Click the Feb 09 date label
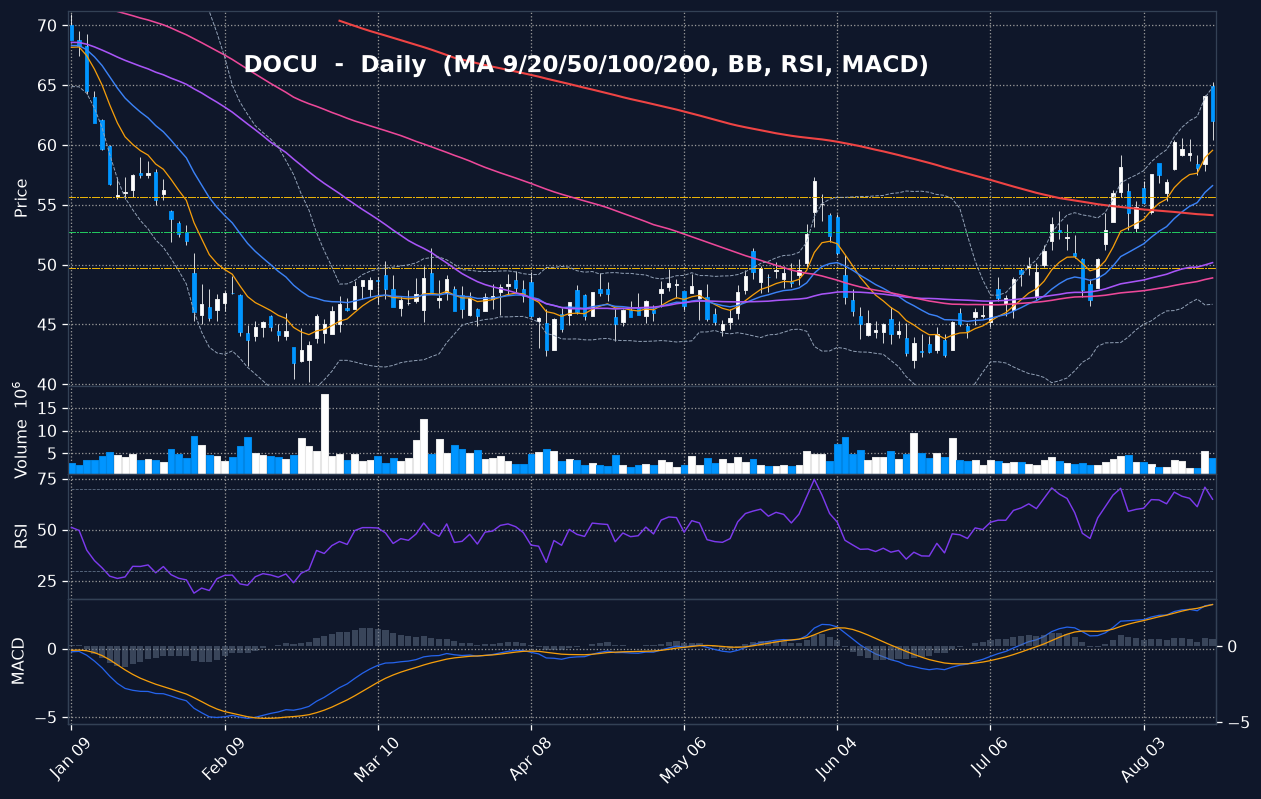Screen dimensions: 1261x799 point(223,760)
